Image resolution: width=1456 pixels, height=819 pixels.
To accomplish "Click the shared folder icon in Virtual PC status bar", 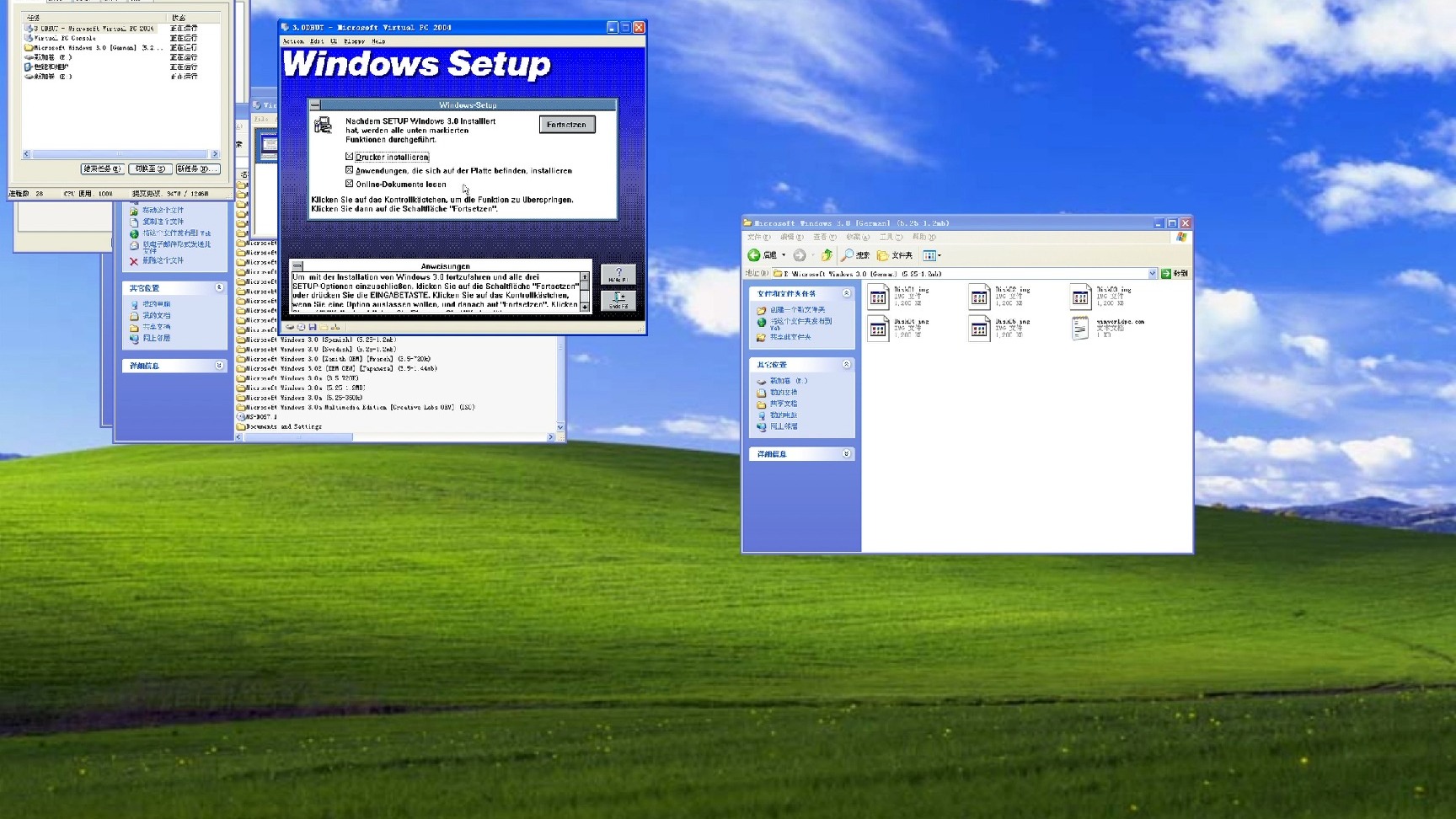I will pyautogui.click(x=324, y=327).
